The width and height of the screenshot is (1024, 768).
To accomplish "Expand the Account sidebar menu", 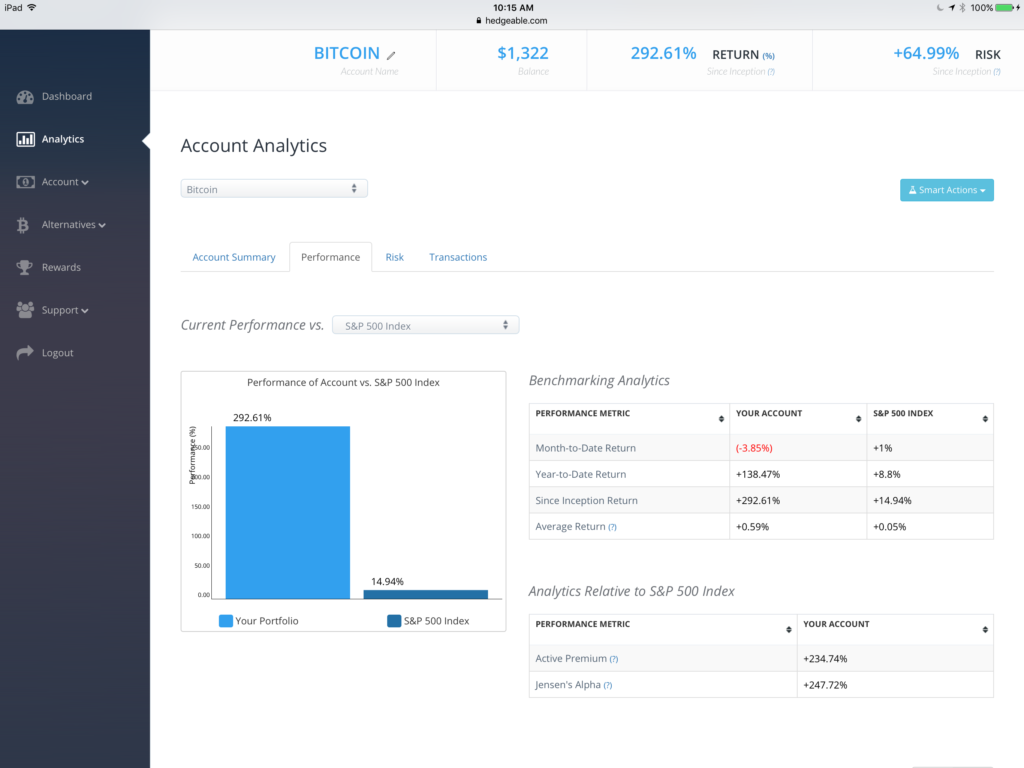I will pos(65,182).
